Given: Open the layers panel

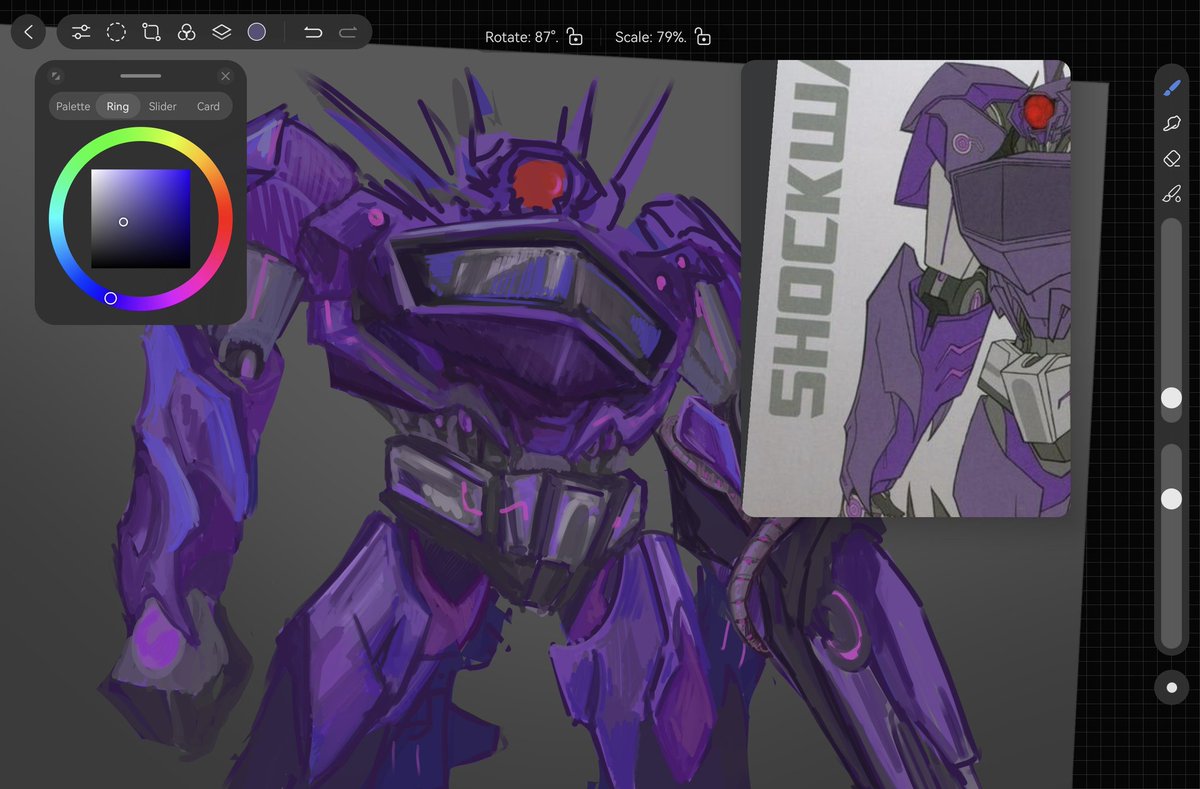Looking at the screenshot, I should (x=221, y=32).
